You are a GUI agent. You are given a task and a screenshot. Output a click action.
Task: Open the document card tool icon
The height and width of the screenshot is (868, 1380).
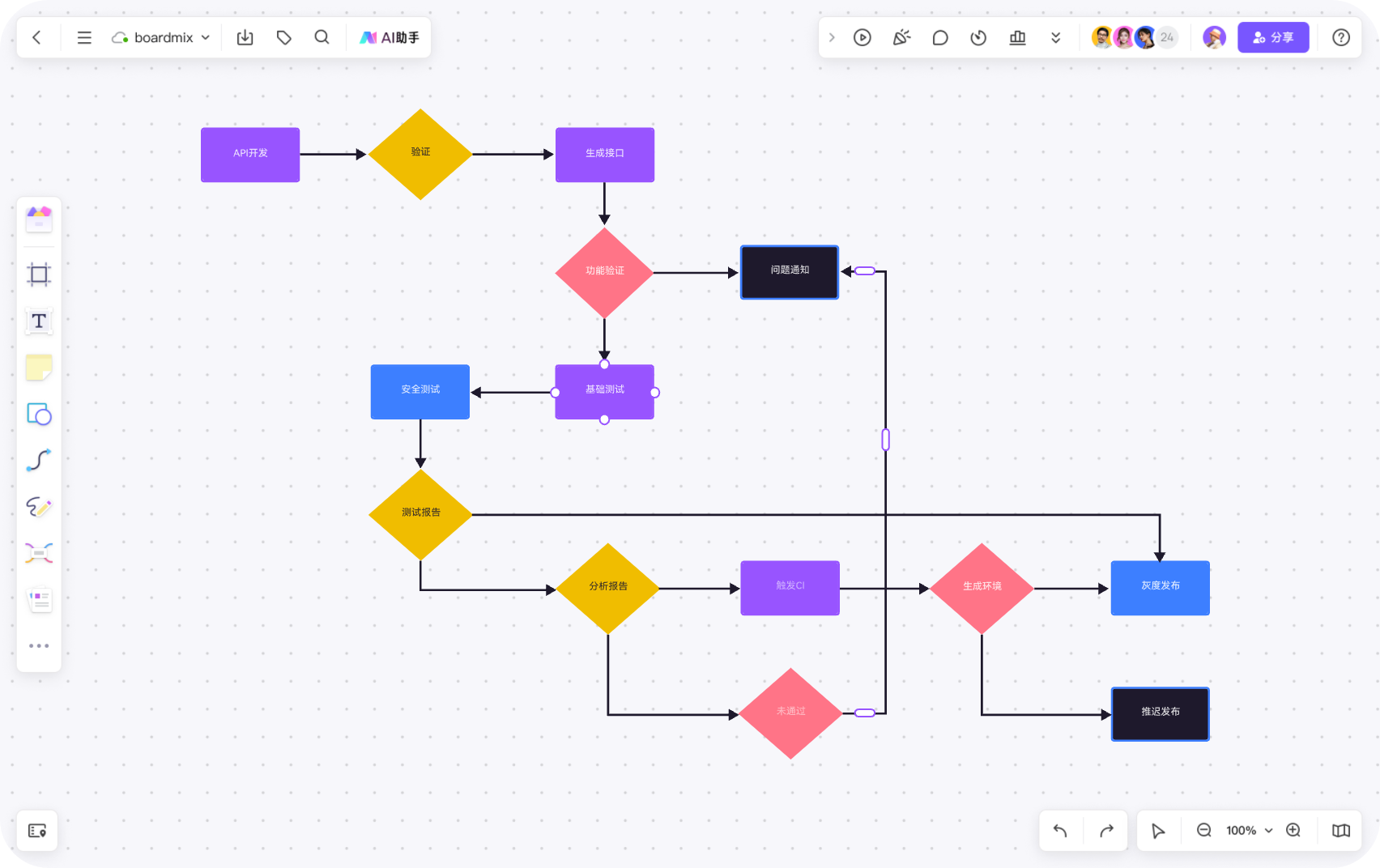tap(39, 600)
